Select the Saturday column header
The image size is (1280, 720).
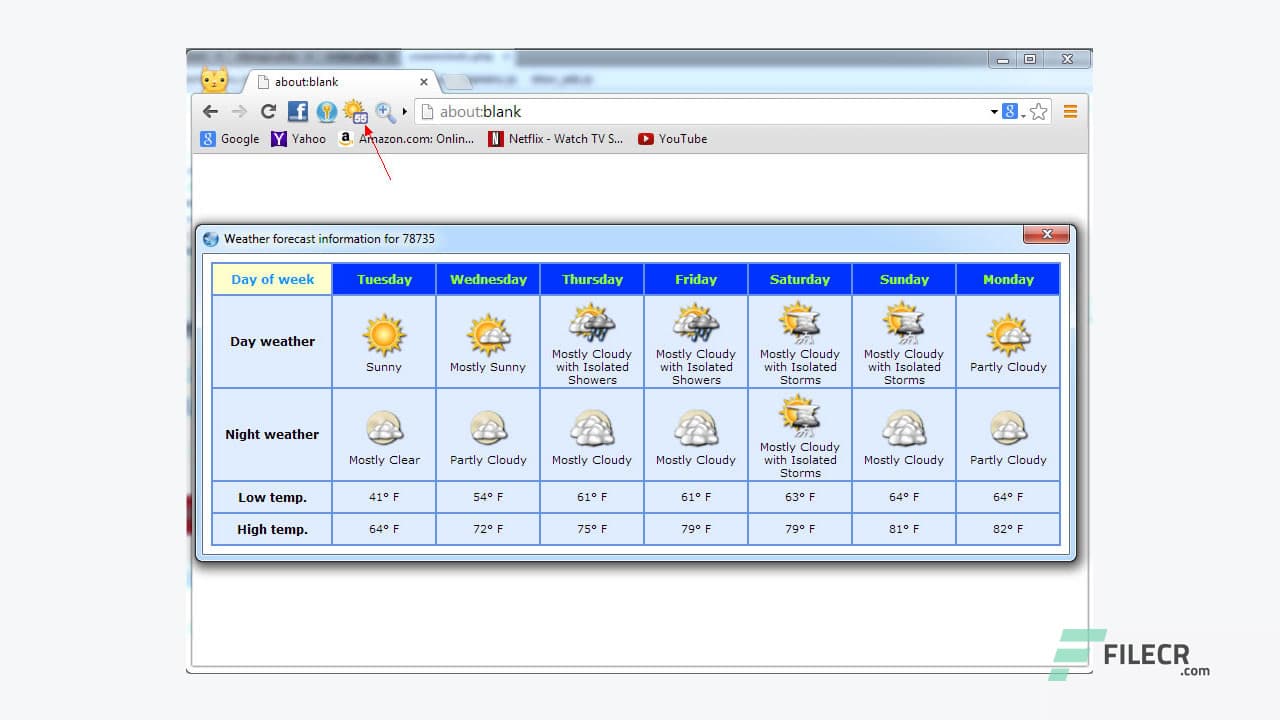click(799, 279)
